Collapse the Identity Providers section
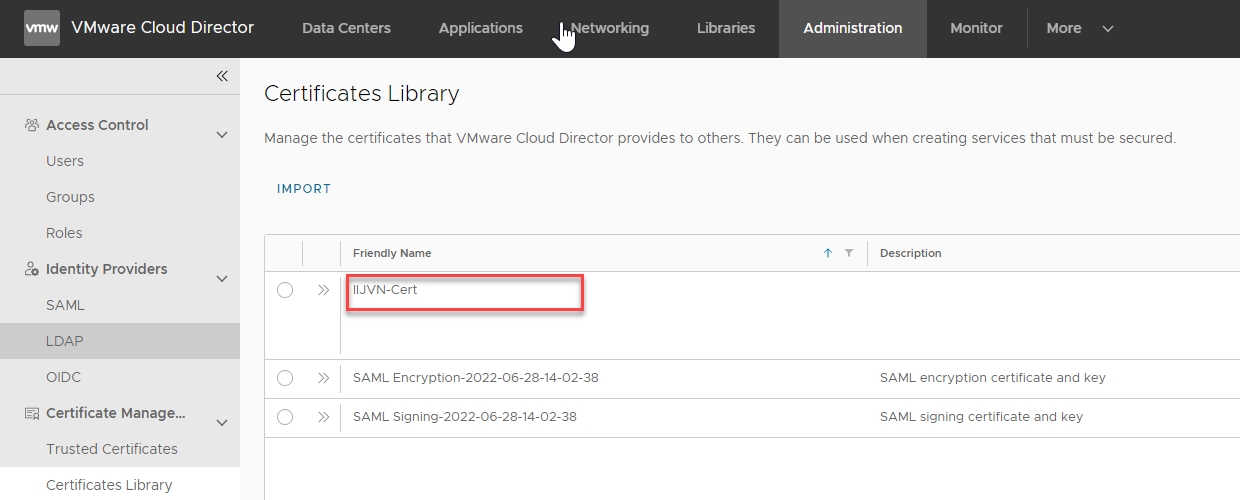Image resolution: width=1240 pixels, height=500 pixels. [222, 279]
